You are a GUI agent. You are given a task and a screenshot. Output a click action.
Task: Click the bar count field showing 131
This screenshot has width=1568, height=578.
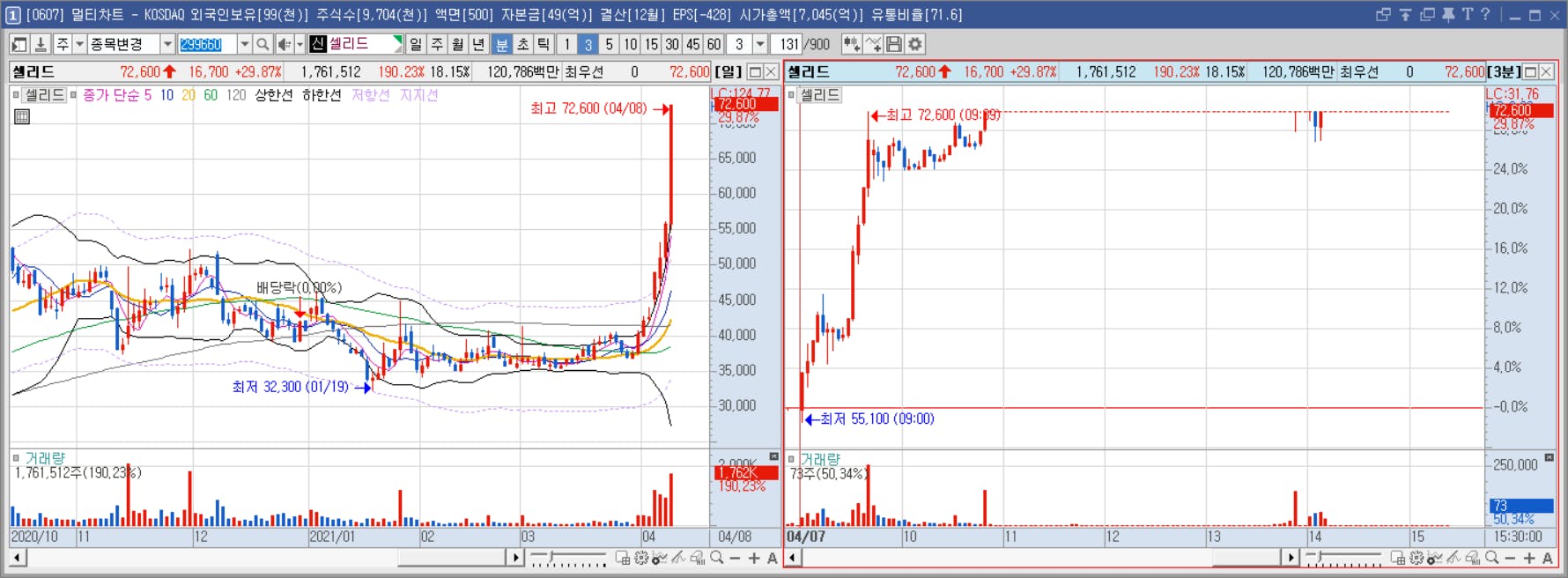(x=787, y=44)
